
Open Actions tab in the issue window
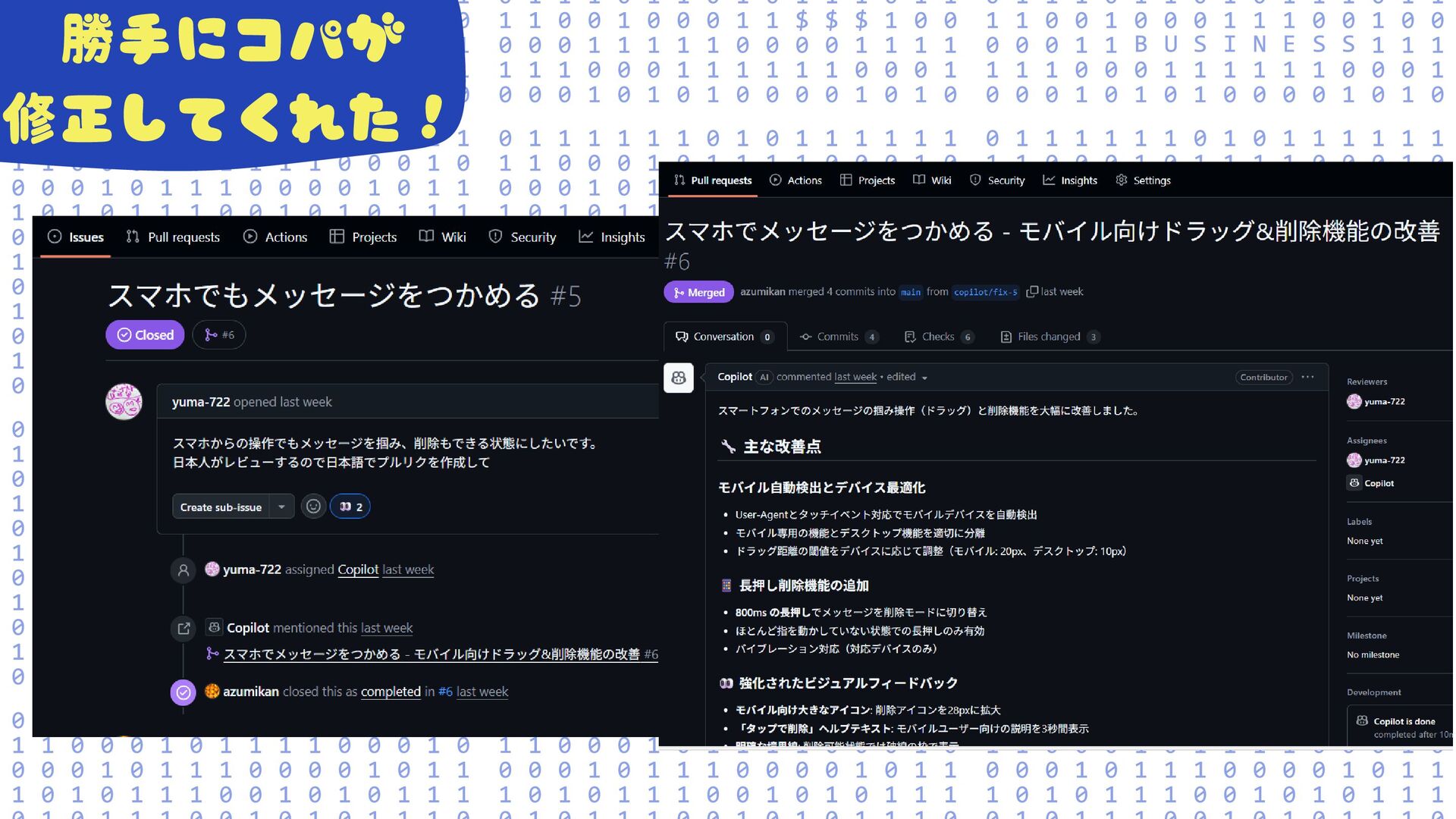[x=275, y=237]
